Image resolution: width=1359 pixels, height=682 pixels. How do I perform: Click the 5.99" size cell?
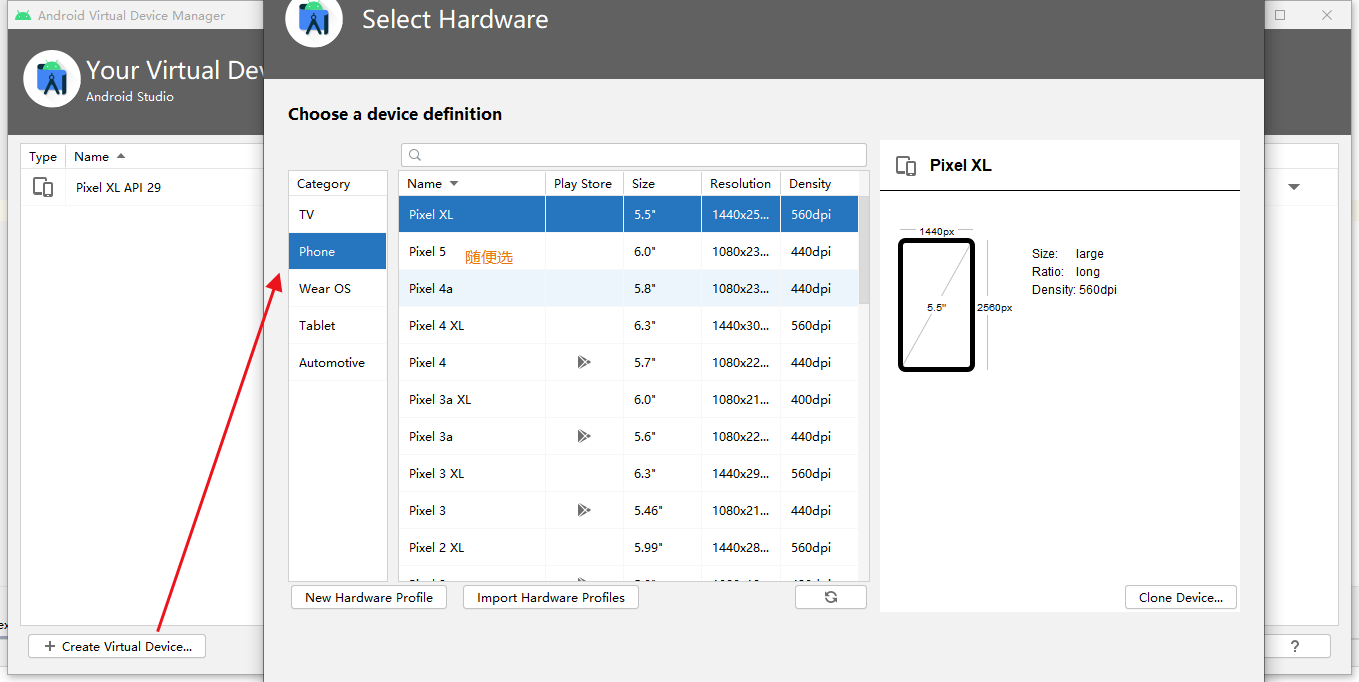click(x=662, y=547)
